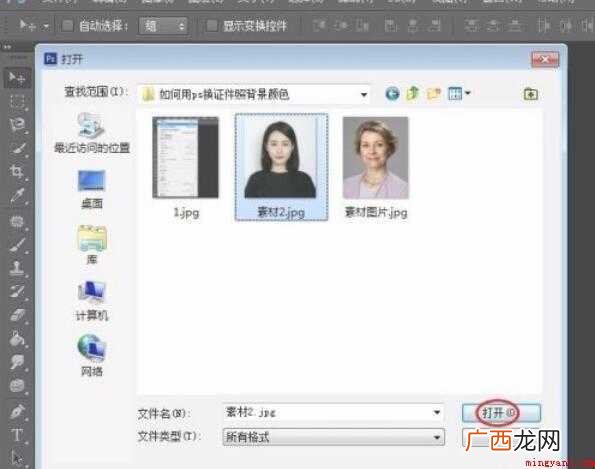
Task: Select the Eraser tool
Action: coord(17,315)
